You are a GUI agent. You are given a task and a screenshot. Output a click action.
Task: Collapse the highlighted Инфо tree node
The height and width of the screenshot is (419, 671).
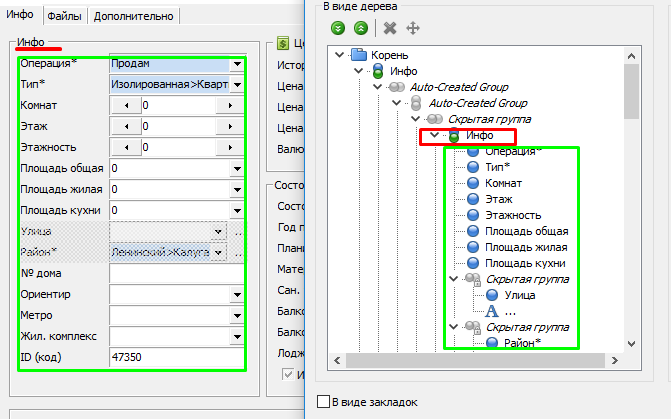pyautogui.click(x=433, y=135)
